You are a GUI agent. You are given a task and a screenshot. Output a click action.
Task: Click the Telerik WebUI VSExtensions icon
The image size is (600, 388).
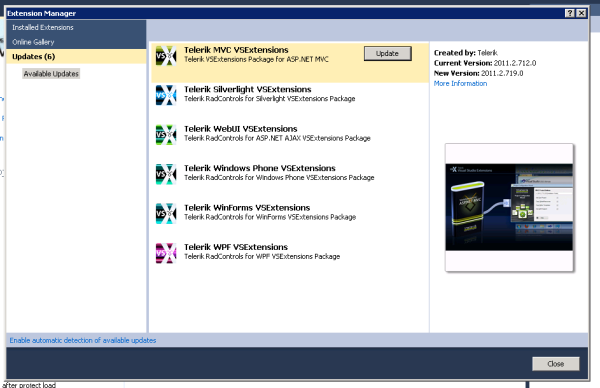click(x=166, y=135)
